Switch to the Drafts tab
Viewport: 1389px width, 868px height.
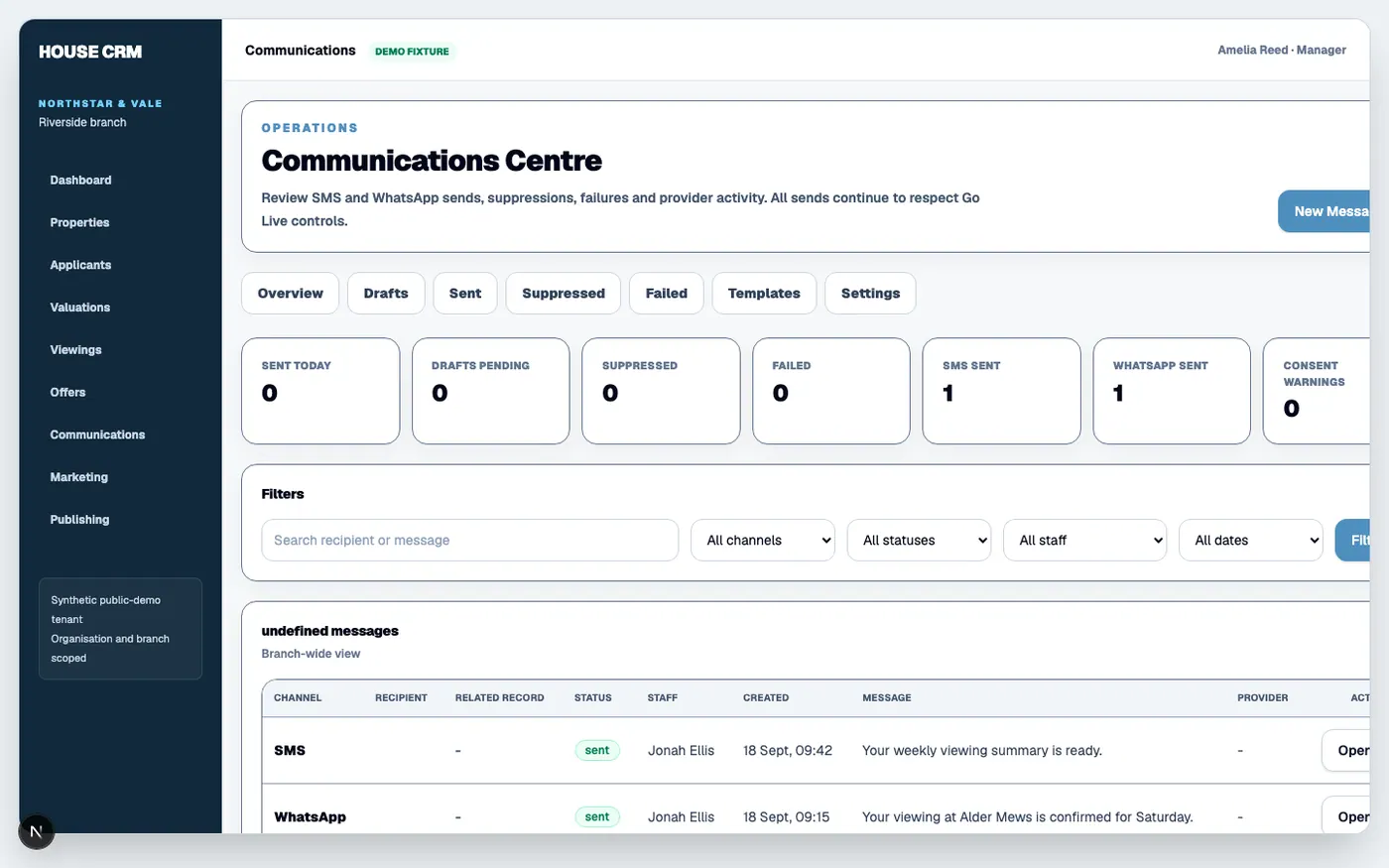386,294
